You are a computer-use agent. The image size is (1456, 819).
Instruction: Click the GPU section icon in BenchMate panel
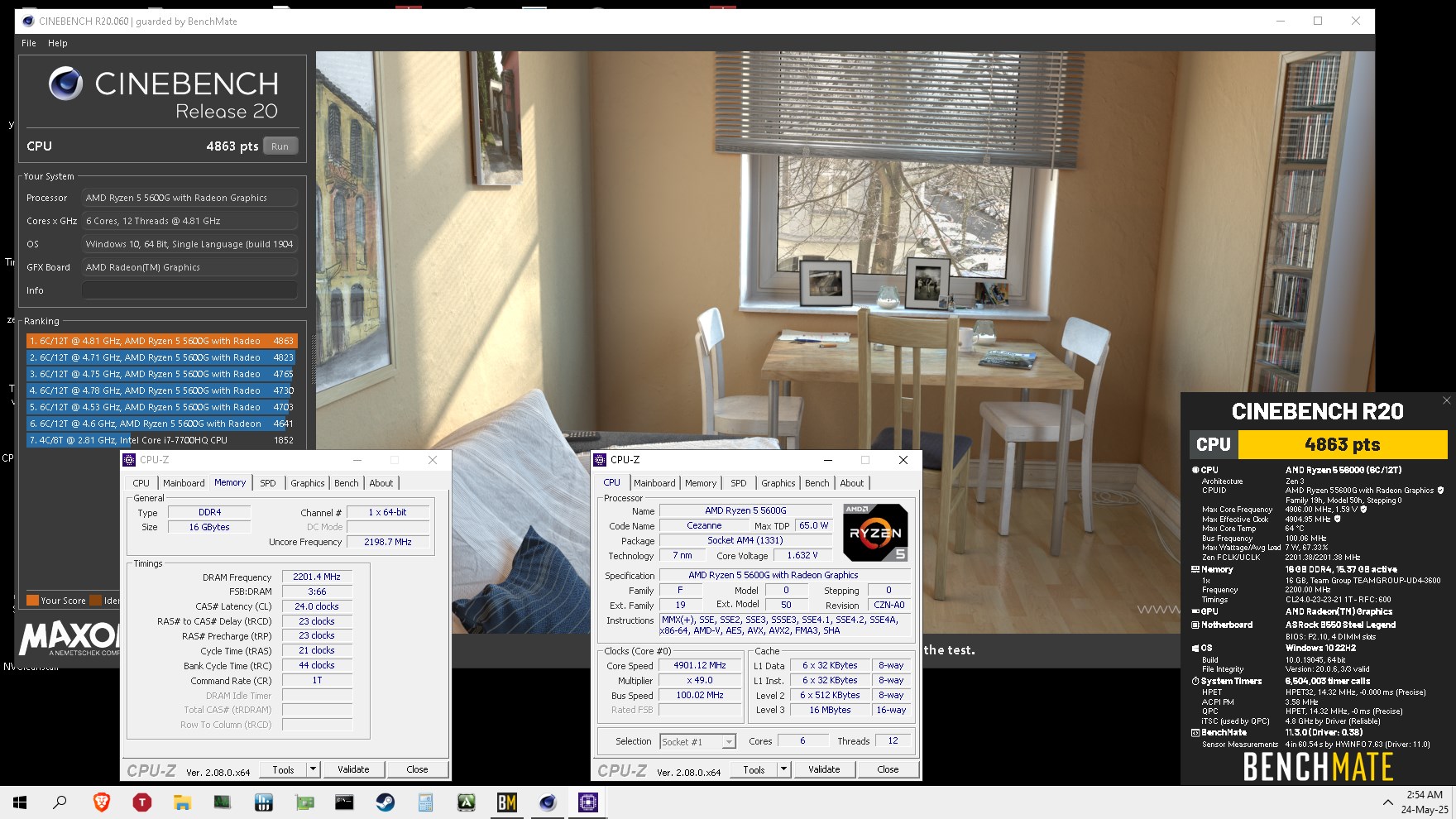click(x=1195, y=611)
